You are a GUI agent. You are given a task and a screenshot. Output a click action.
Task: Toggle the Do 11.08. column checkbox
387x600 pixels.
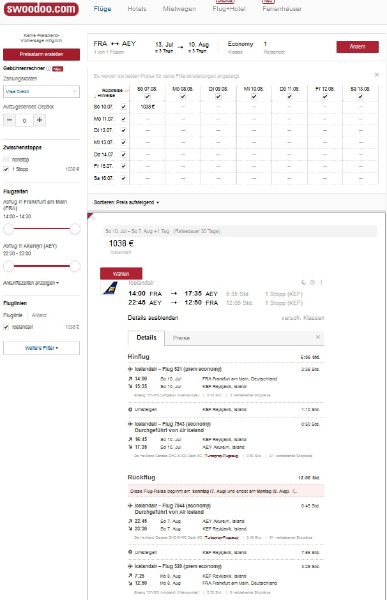pyautogui.click(x=289, y=96)
